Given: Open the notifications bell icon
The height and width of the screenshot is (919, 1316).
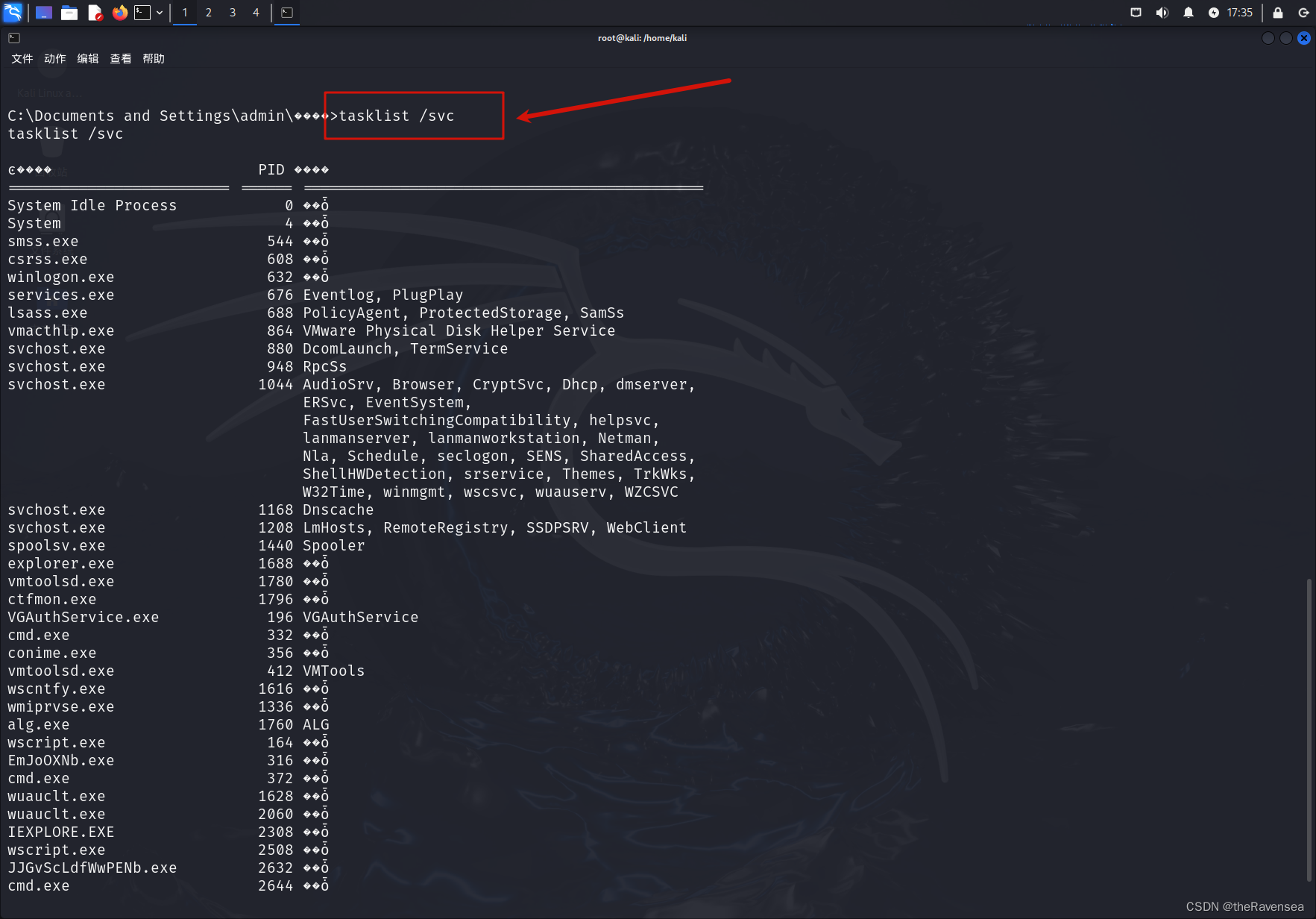Looking at the screenshot, I should pos(1189,13).
